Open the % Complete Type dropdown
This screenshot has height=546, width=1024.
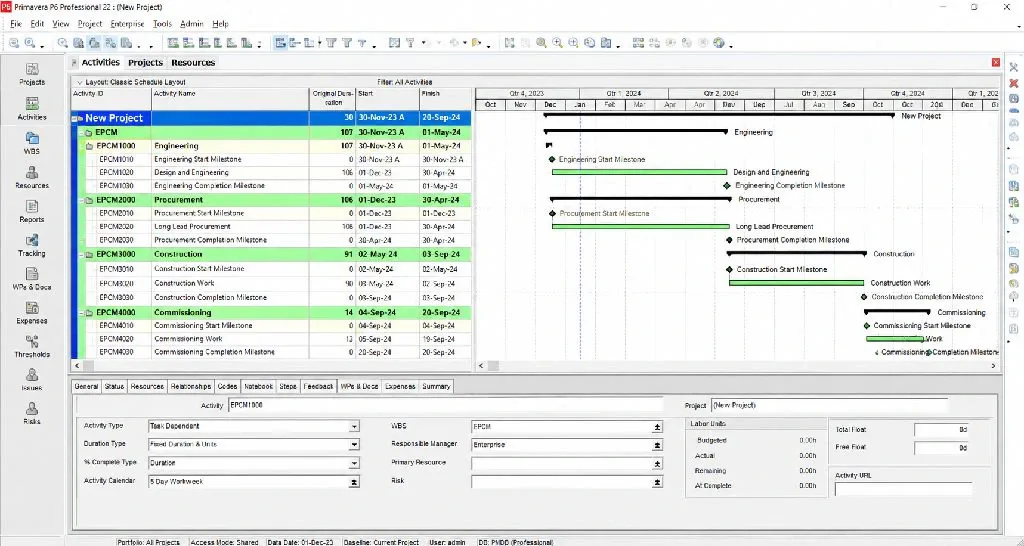point(353,463)
